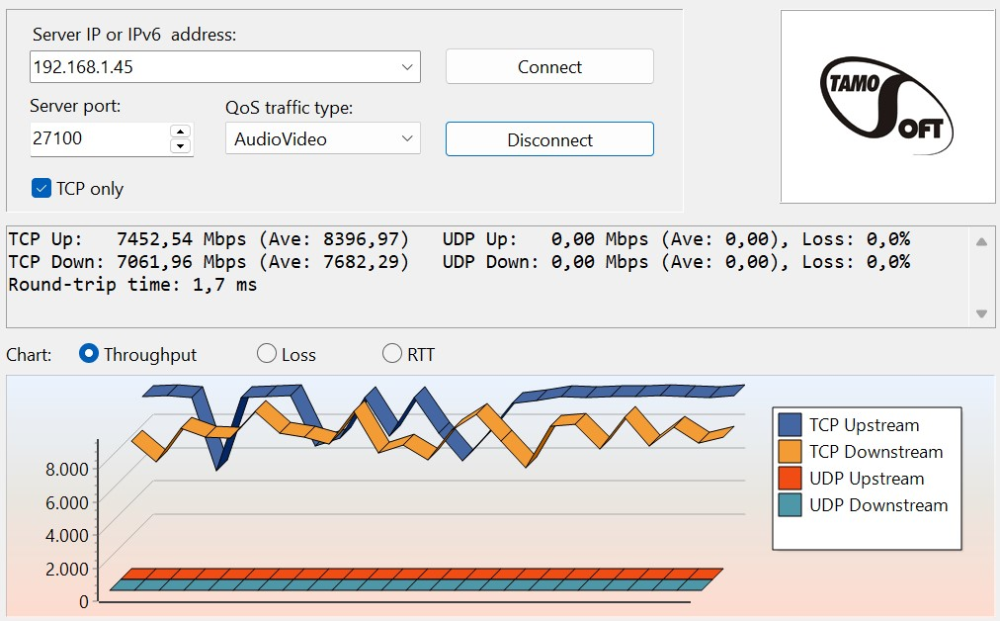Screen dimensions: 1000x621
Task: Click the TamoSoft logo image
Action: click(x=886, y=106)
